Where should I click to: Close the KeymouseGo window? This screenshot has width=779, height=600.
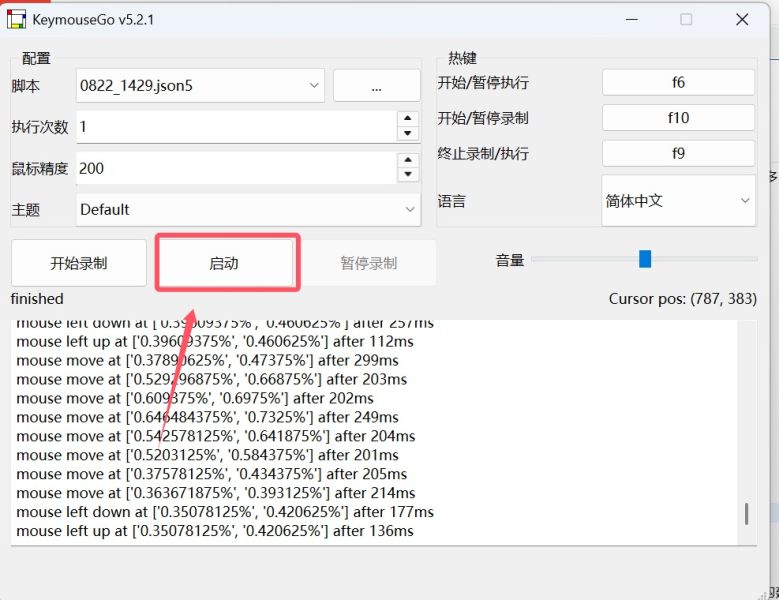click(742, 19)
